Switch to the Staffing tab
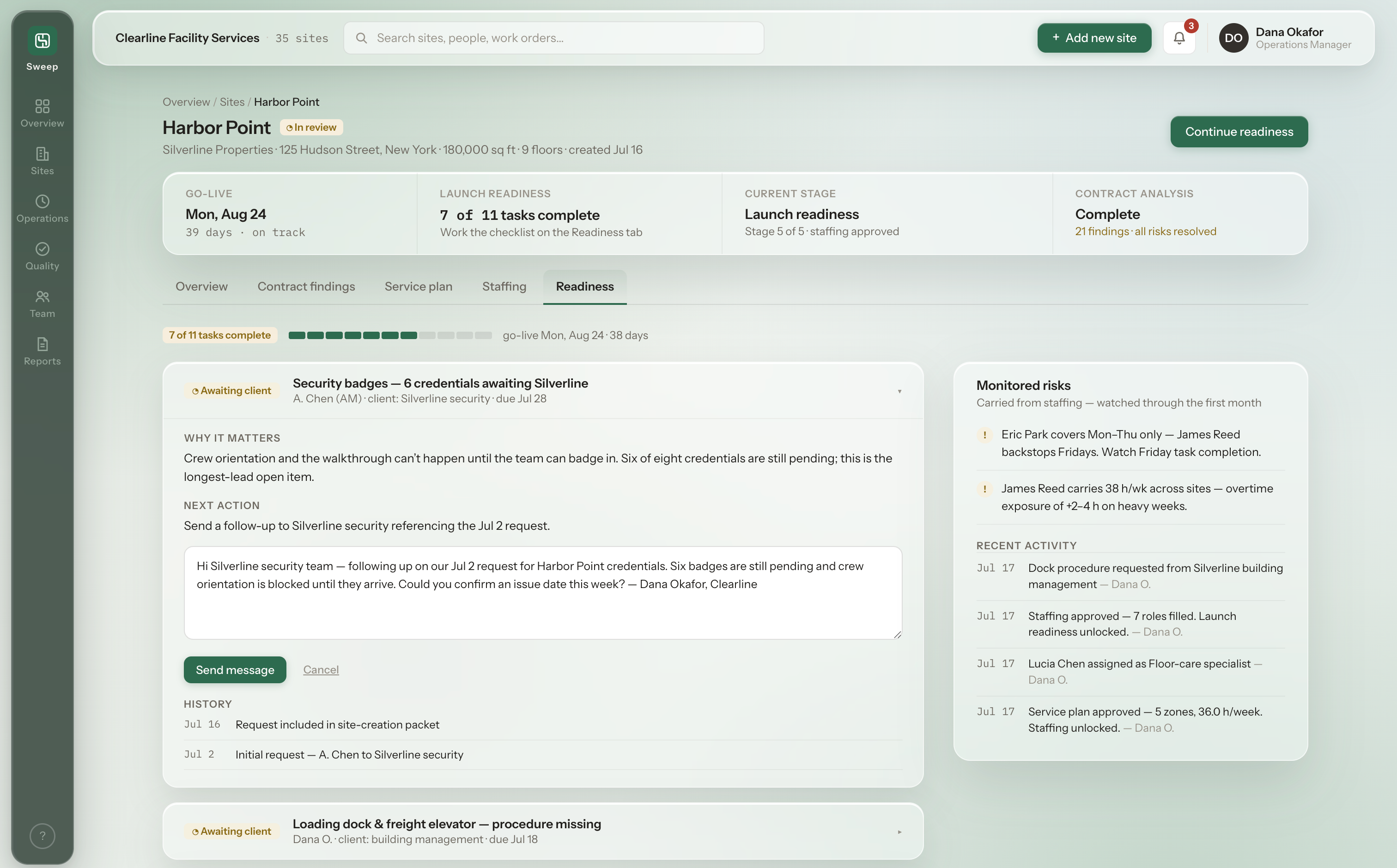This screenshot has height=868, width=1397. (504, 286)
